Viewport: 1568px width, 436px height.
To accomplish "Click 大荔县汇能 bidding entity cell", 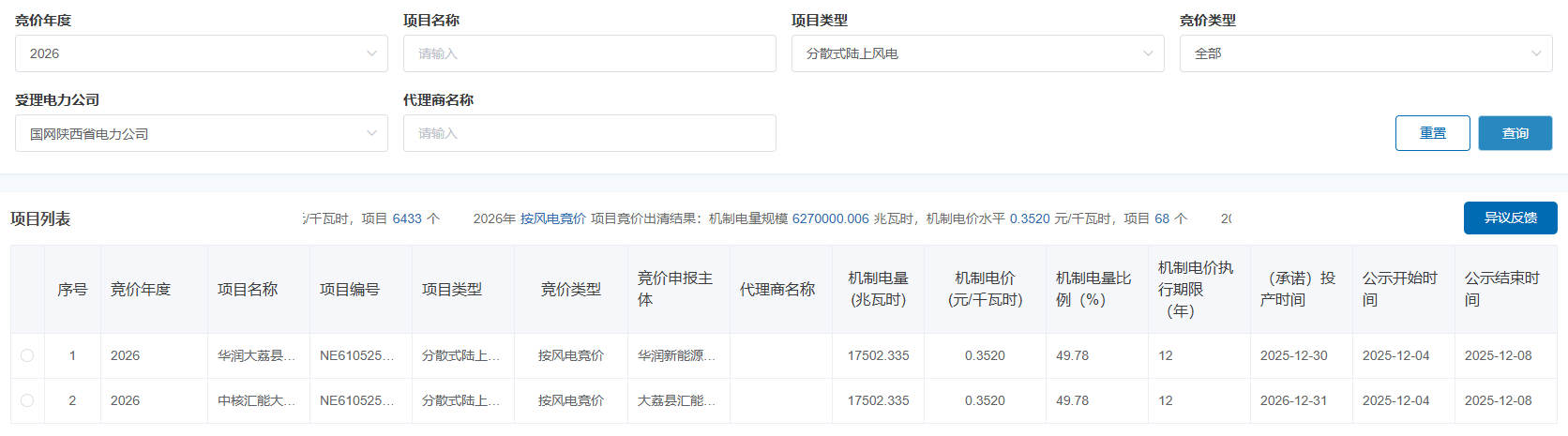I will tap(676, 400).
